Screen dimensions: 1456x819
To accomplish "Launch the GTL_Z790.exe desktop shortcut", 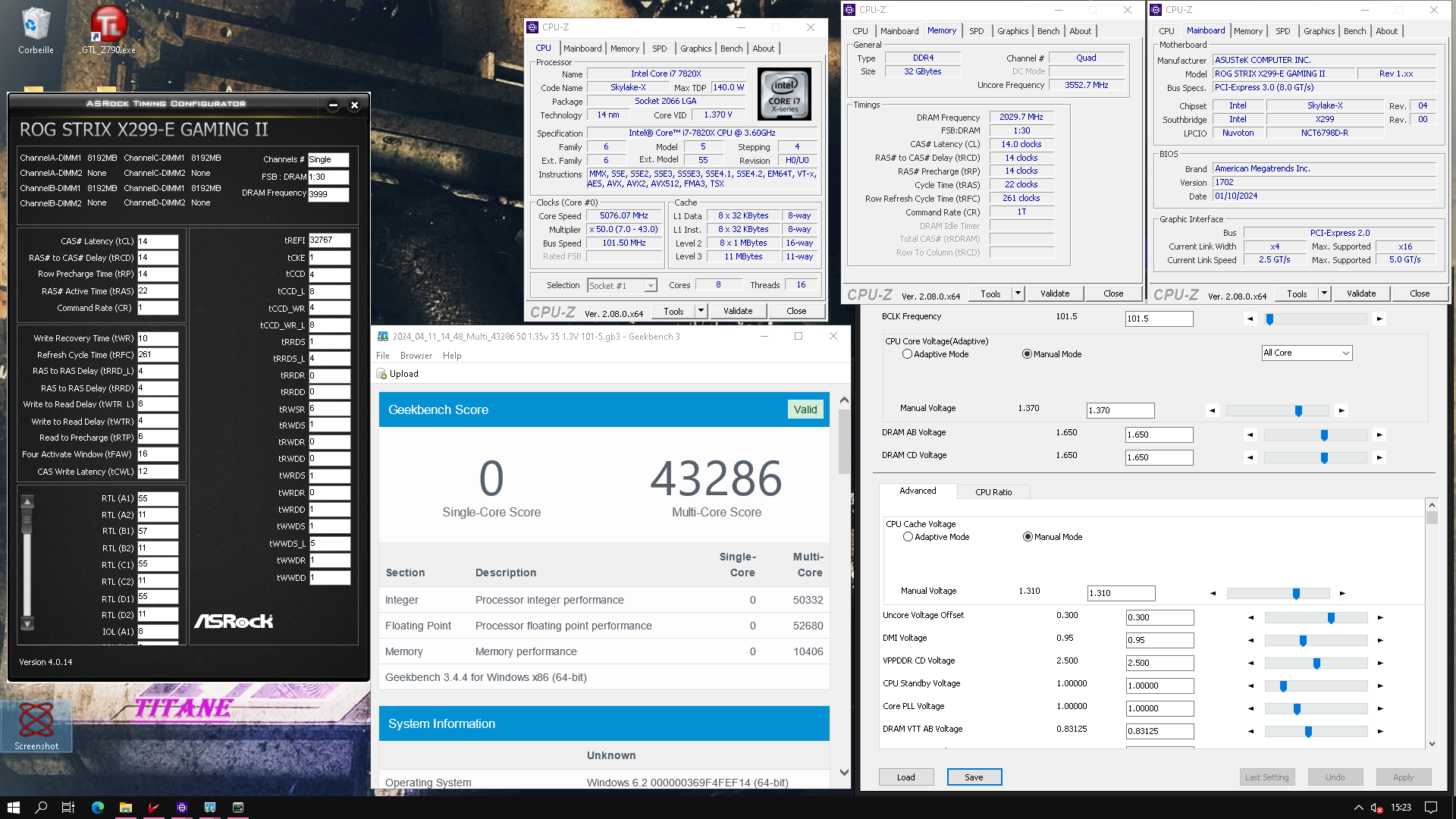I will [x=108, y=30].
